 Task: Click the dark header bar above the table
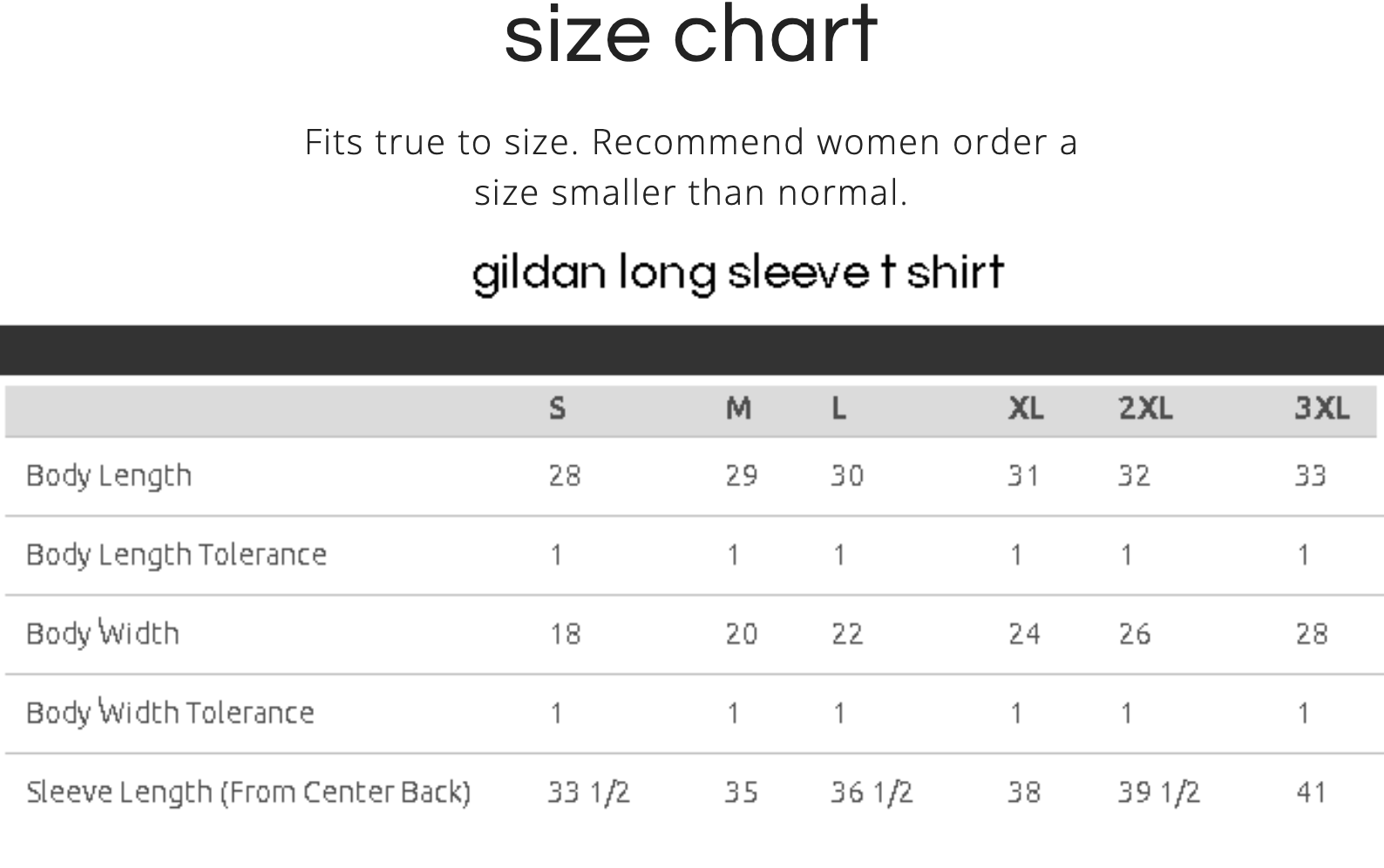(x=692, y=350)
